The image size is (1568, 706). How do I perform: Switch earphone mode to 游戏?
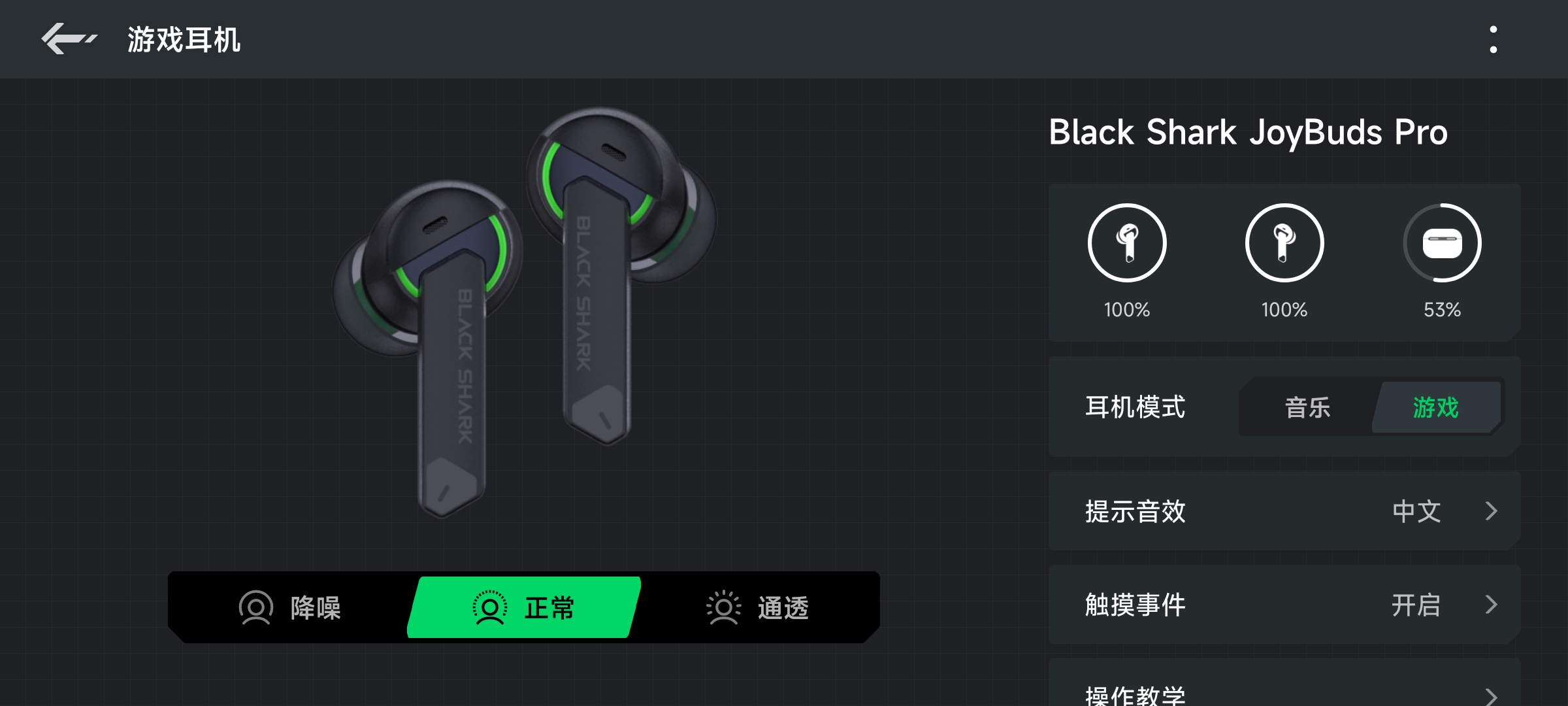click(1436, 407)
